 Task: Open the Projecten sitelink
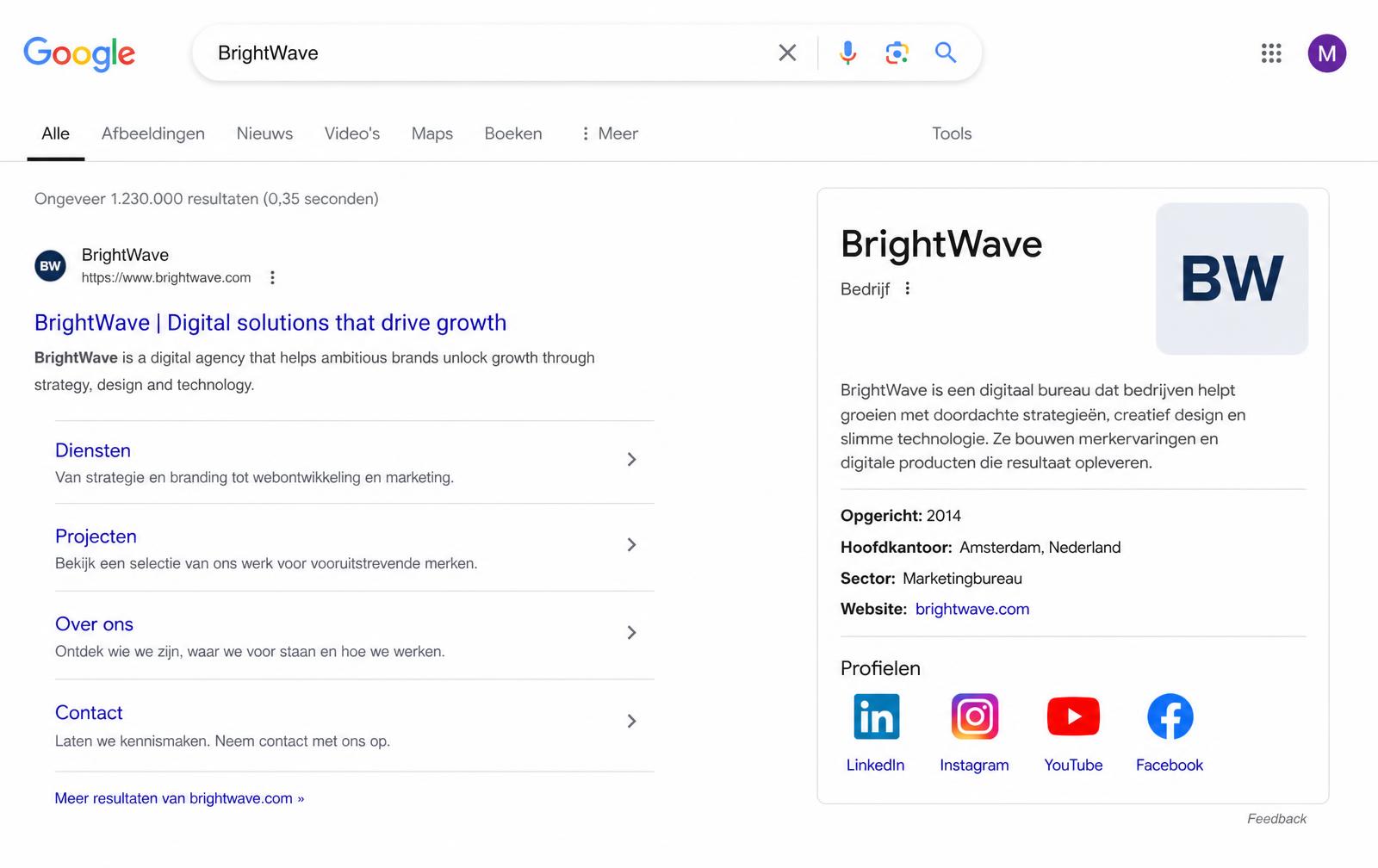96,536
